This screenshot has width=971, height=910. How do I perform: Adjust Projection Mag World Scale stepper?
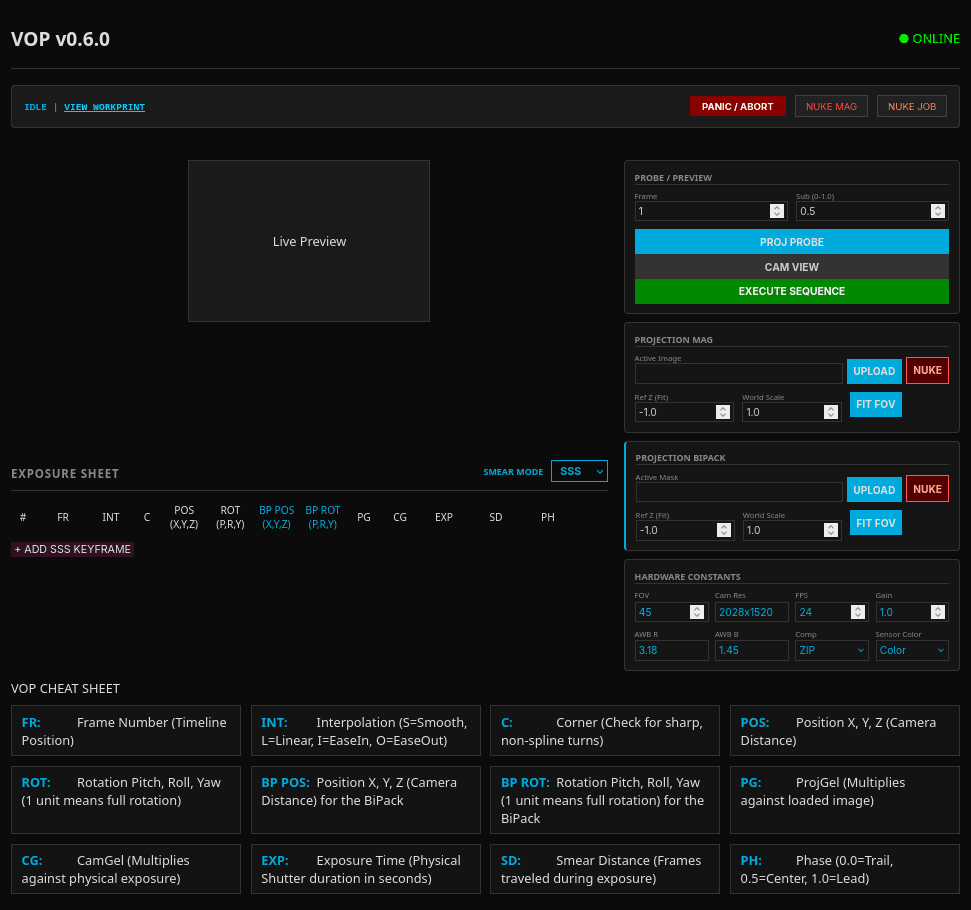830,412
